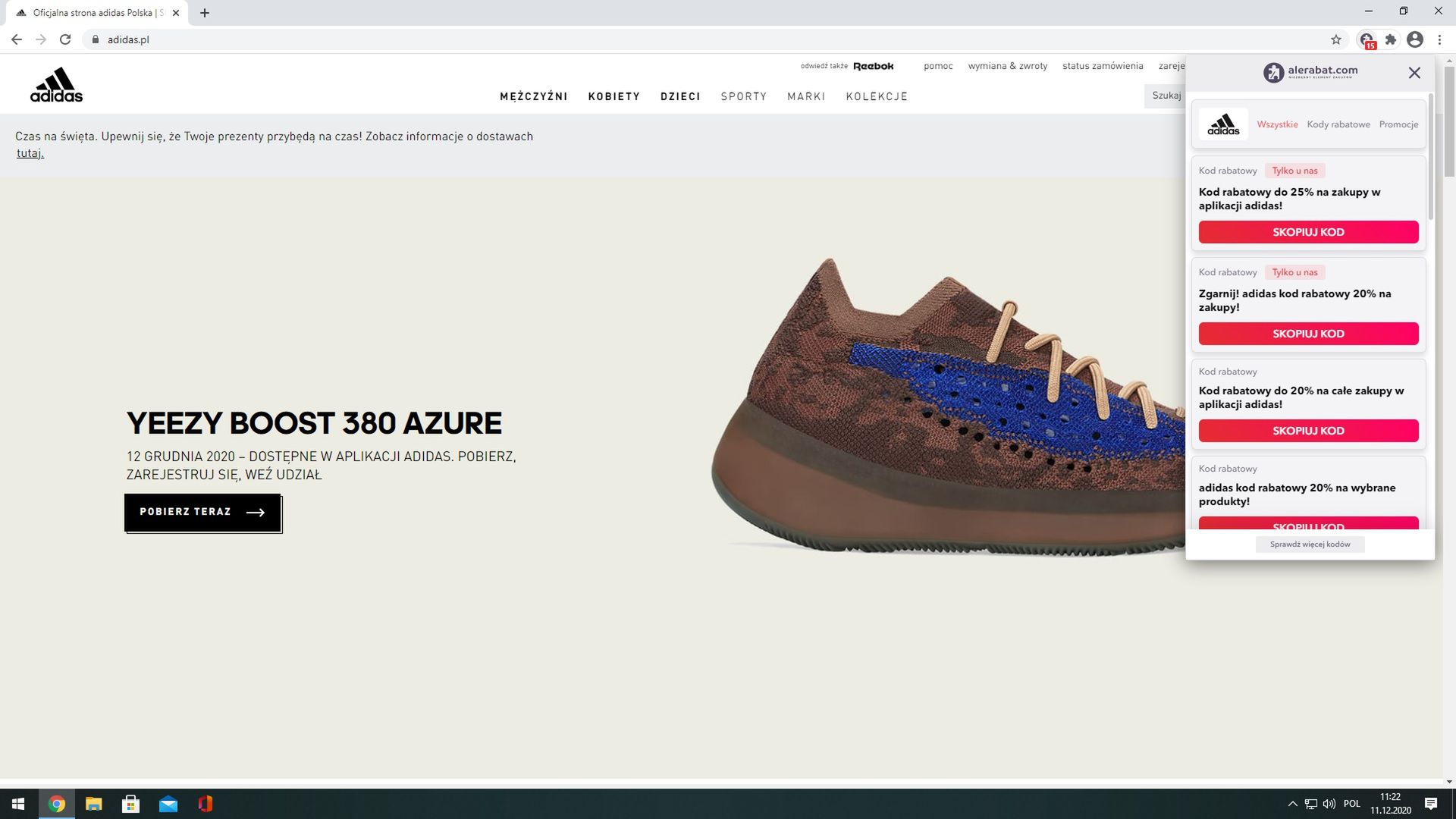Open Microsoft Store from taskbar

[x=130, y=804]
